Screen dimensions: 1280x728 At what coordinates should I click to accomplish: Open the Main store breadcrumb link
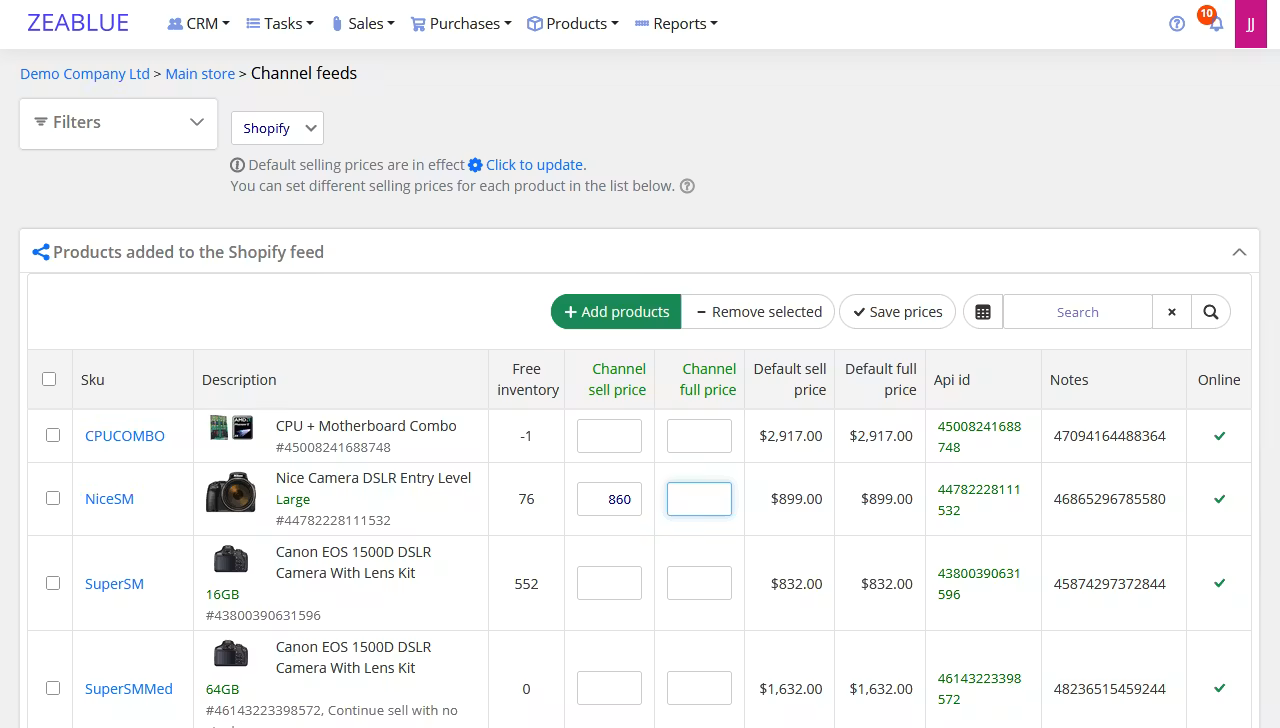(200, 74)
